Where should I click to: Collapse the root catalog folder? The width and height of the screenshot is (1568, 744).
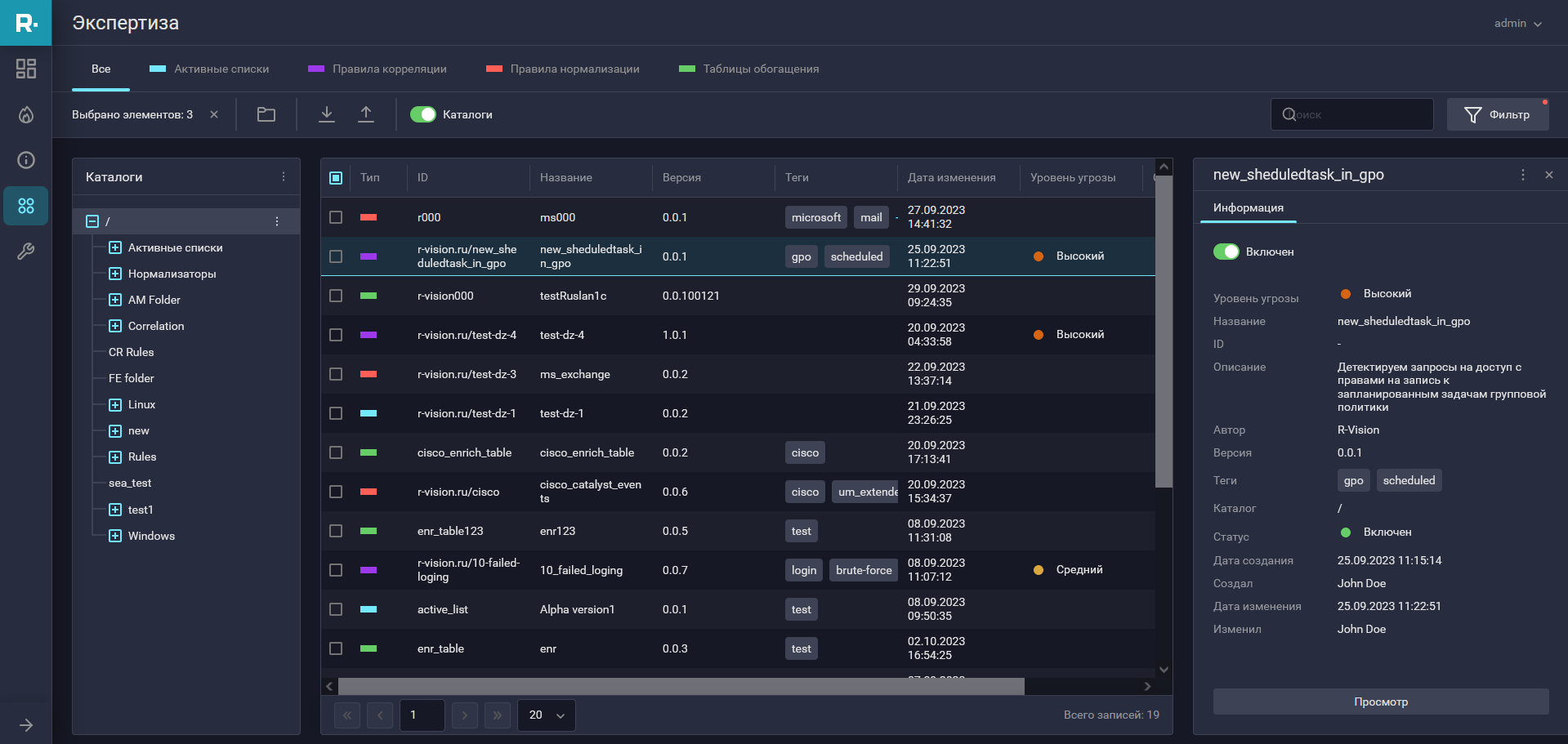coord(92,221)
